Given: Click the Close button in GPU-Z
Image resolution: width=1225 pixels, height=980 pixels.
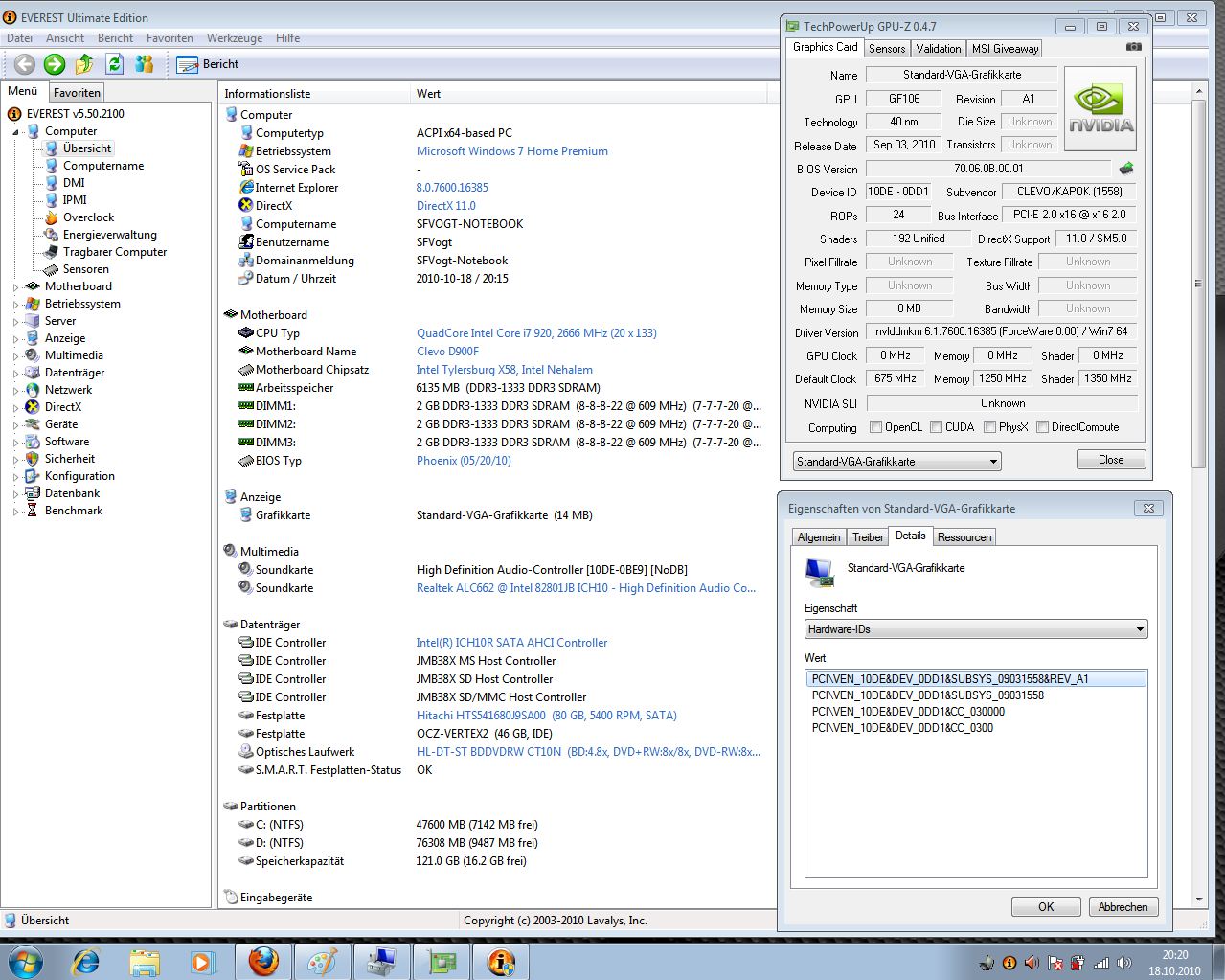Looking at the screenshot, I should tap(1111, 460).
